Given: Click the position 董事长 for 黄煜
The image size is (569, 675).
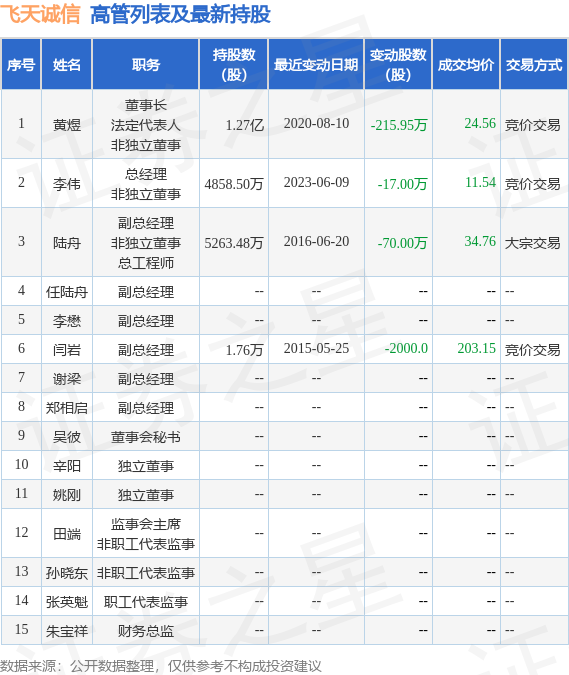Looking at the screenshot, I should click(x=146, y=105).
